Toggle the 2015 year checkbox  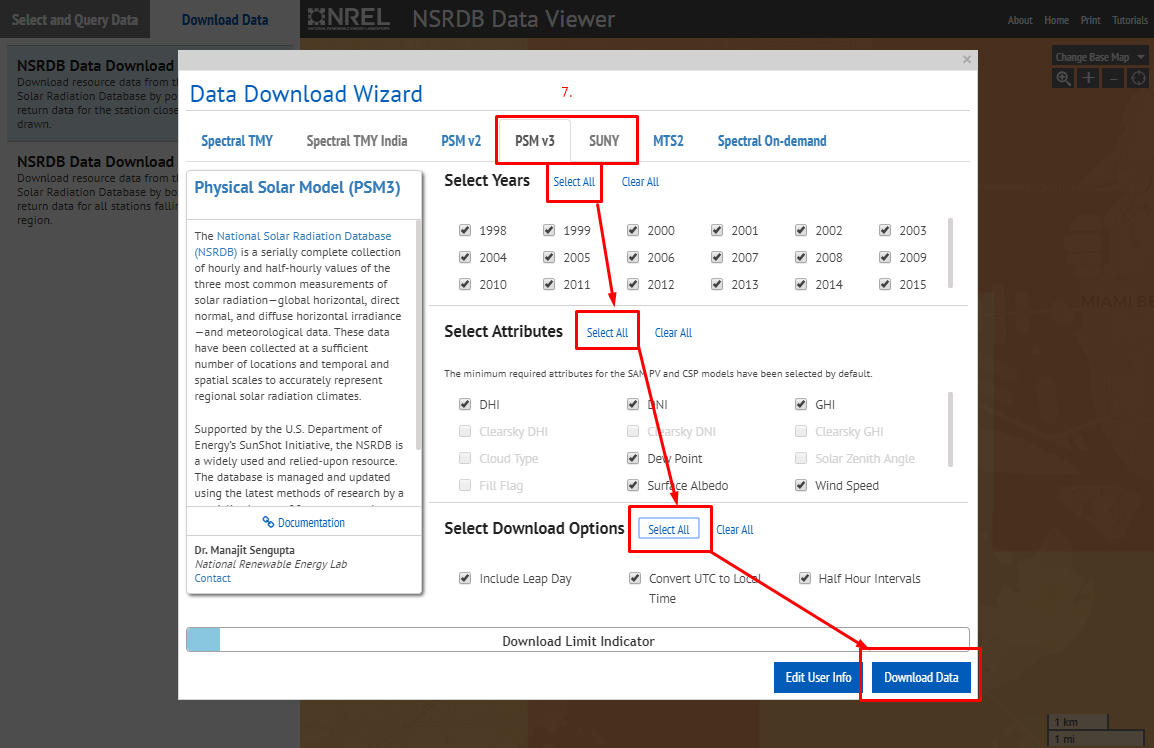[885, 284]
